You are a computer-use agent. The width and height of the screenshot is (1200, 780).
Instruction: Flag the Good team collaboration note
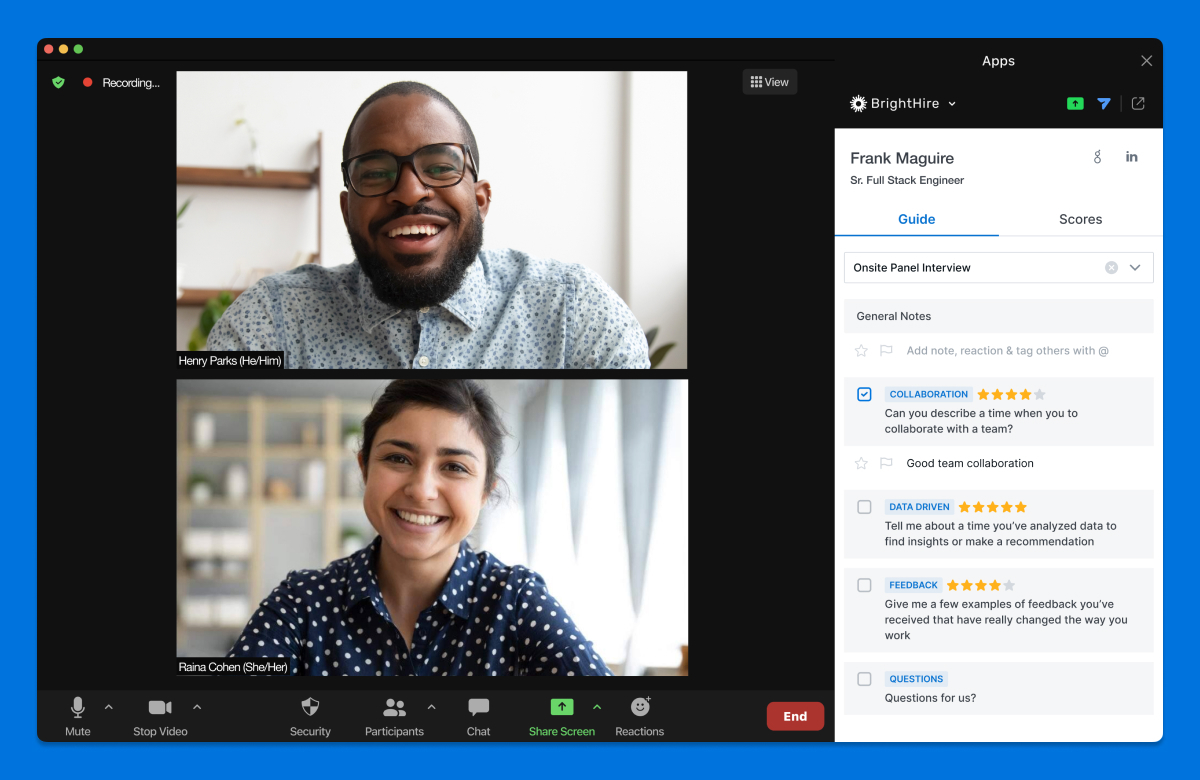pos(886,463)
